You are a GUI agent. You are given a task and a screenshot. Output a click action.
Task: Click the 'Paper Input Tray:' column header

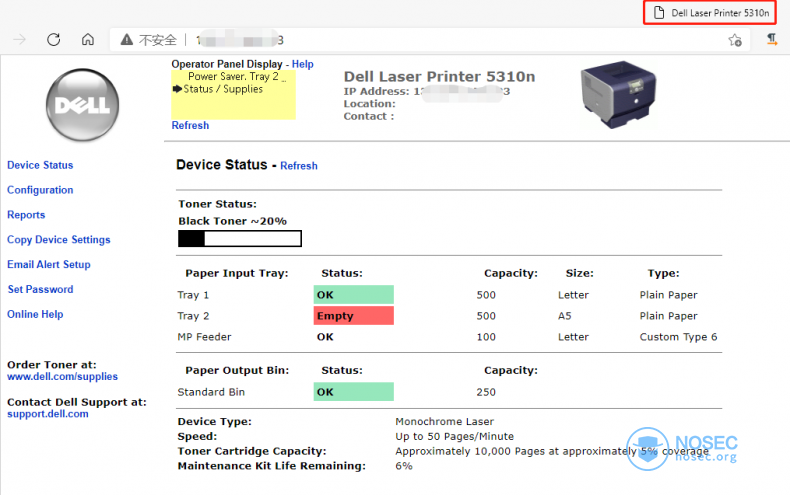(237, 273)
